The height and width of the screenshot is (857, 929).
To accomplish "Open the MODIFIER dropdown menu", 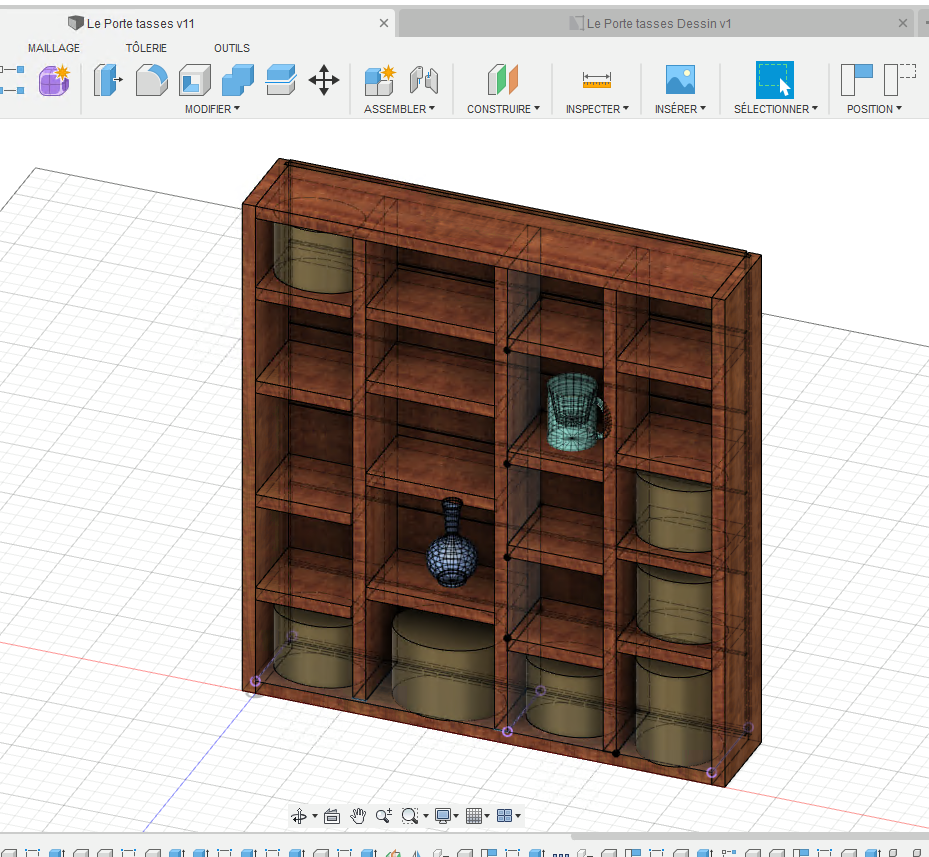I will [212, 109].
